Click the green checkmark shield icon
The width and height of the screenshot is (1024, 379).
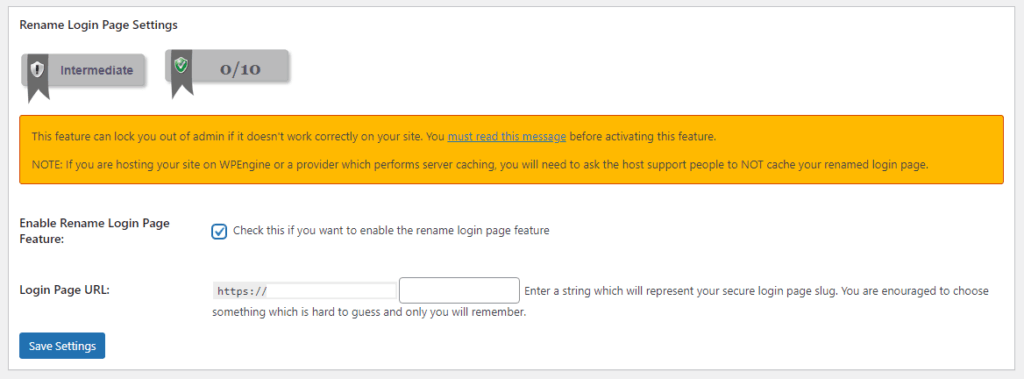pos(182,65)
